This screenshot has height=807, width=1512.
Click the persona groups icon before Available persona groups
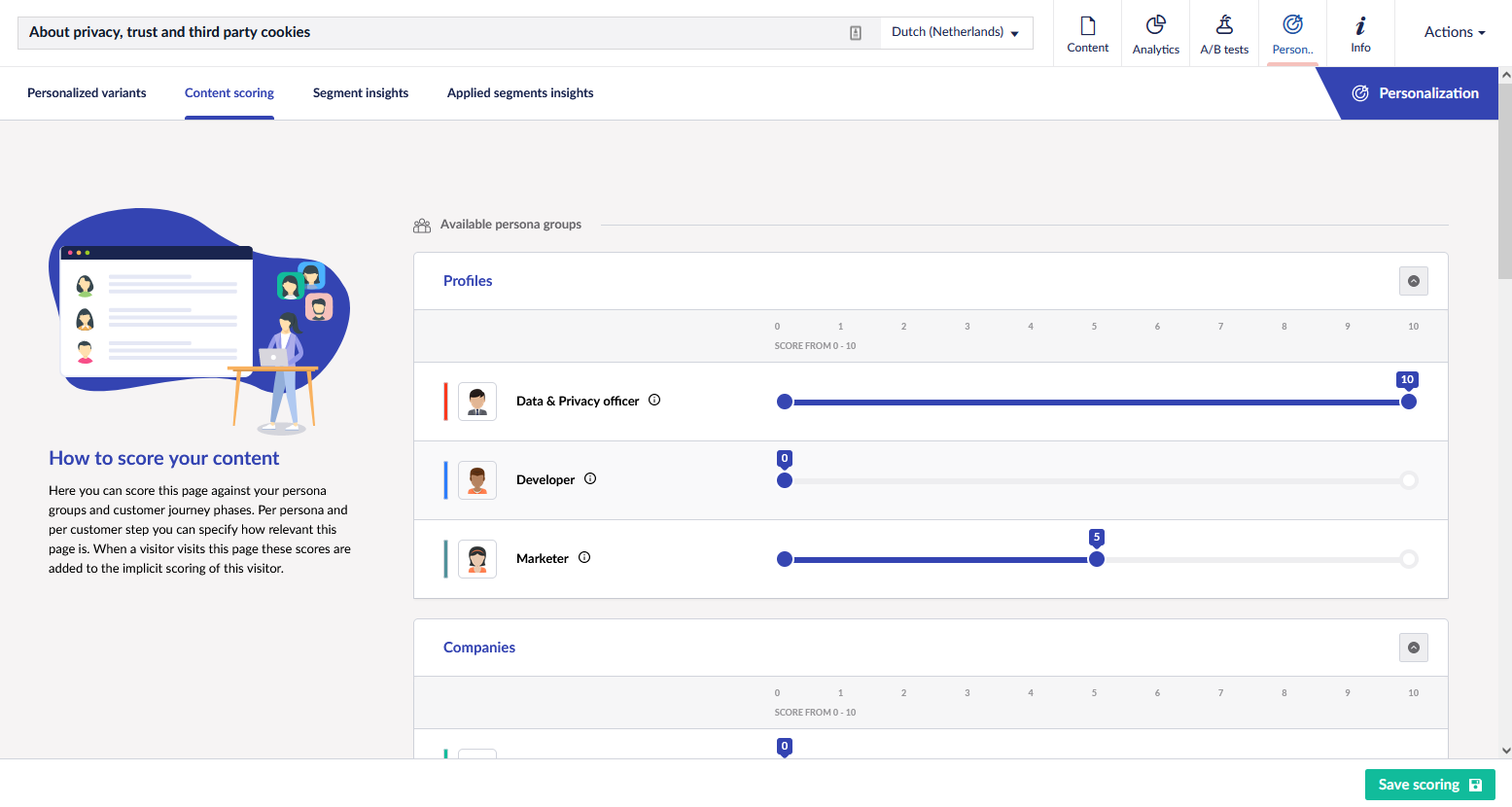click(422, 225)
